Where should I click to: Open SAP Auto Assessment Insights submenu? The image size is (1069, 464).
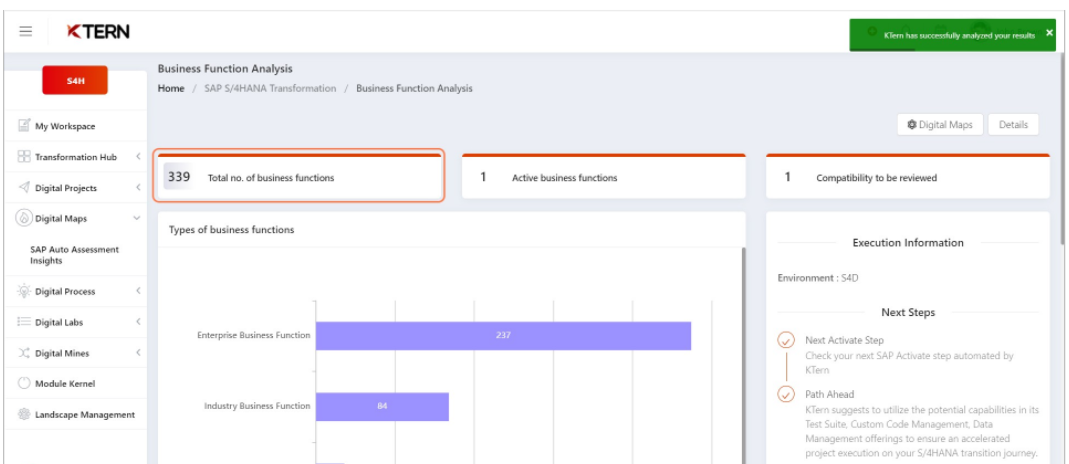tap(74, 255)
